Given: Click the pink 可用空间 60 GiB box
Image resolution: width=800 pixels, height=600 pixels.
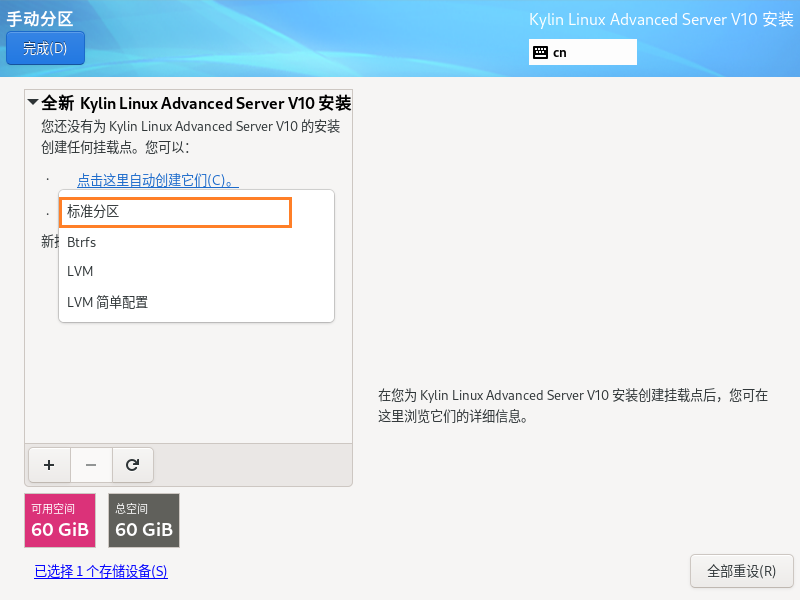Looking at the screenshot, I should coord(60,520).
